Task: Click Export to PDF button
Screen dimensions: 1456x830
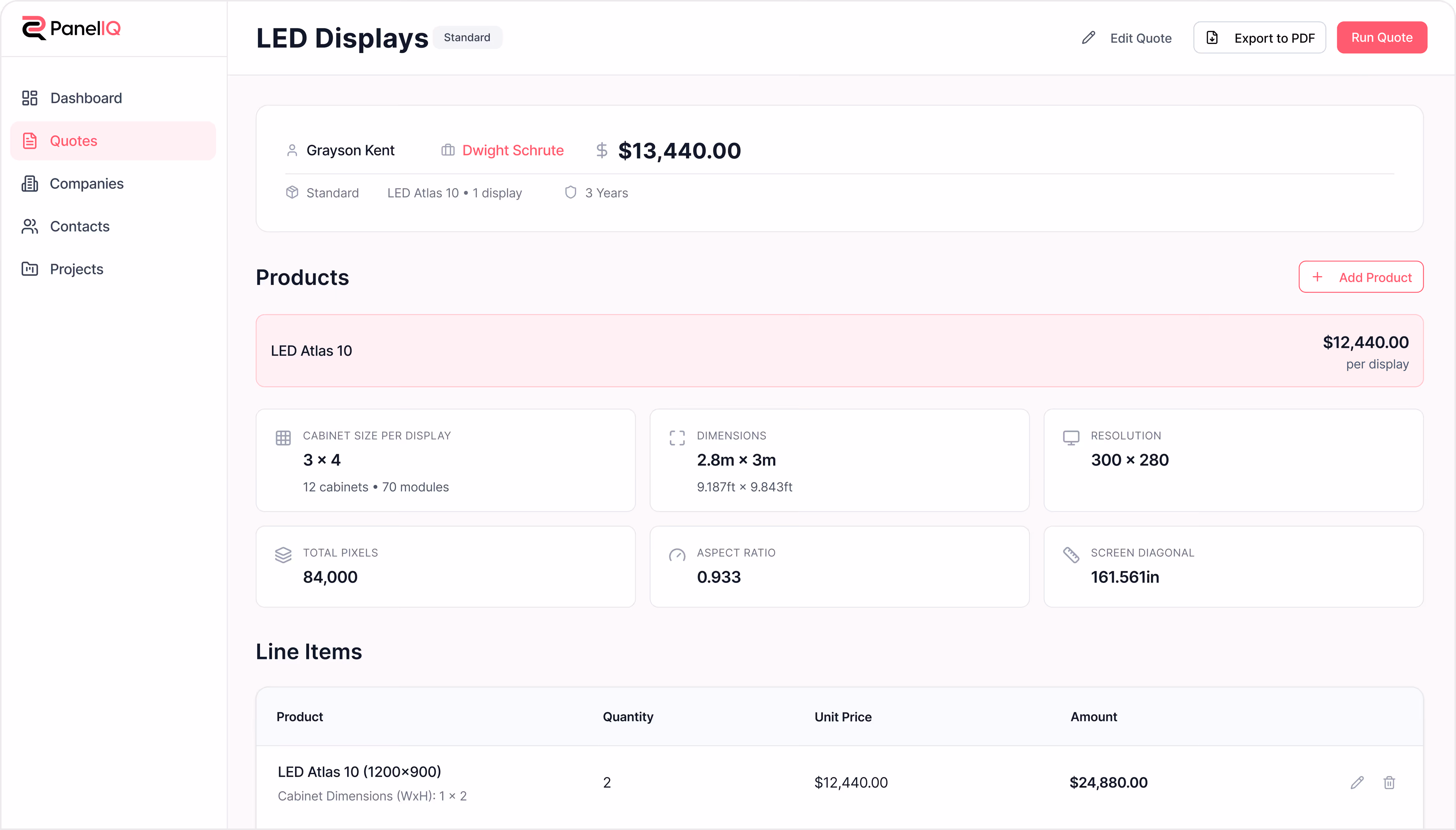Action: coord(1259,38)
